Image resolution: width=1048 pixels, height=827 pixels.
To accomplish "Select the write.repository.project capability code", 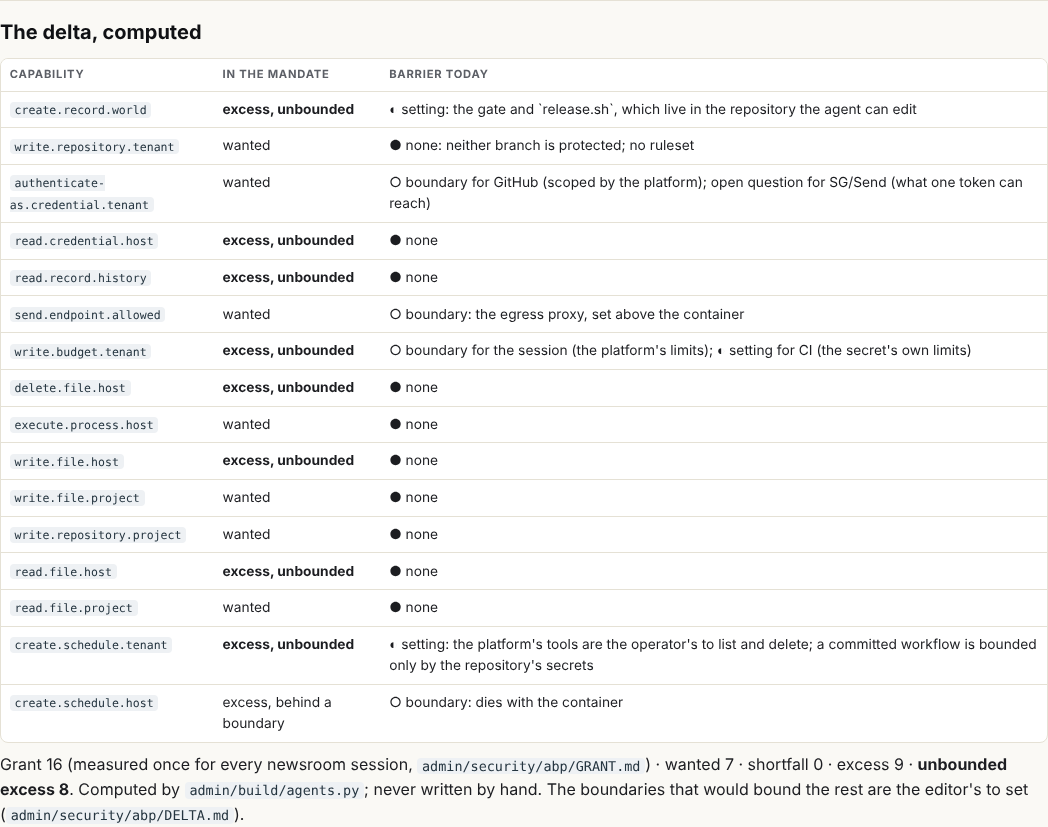I will [x=98, y=535].
